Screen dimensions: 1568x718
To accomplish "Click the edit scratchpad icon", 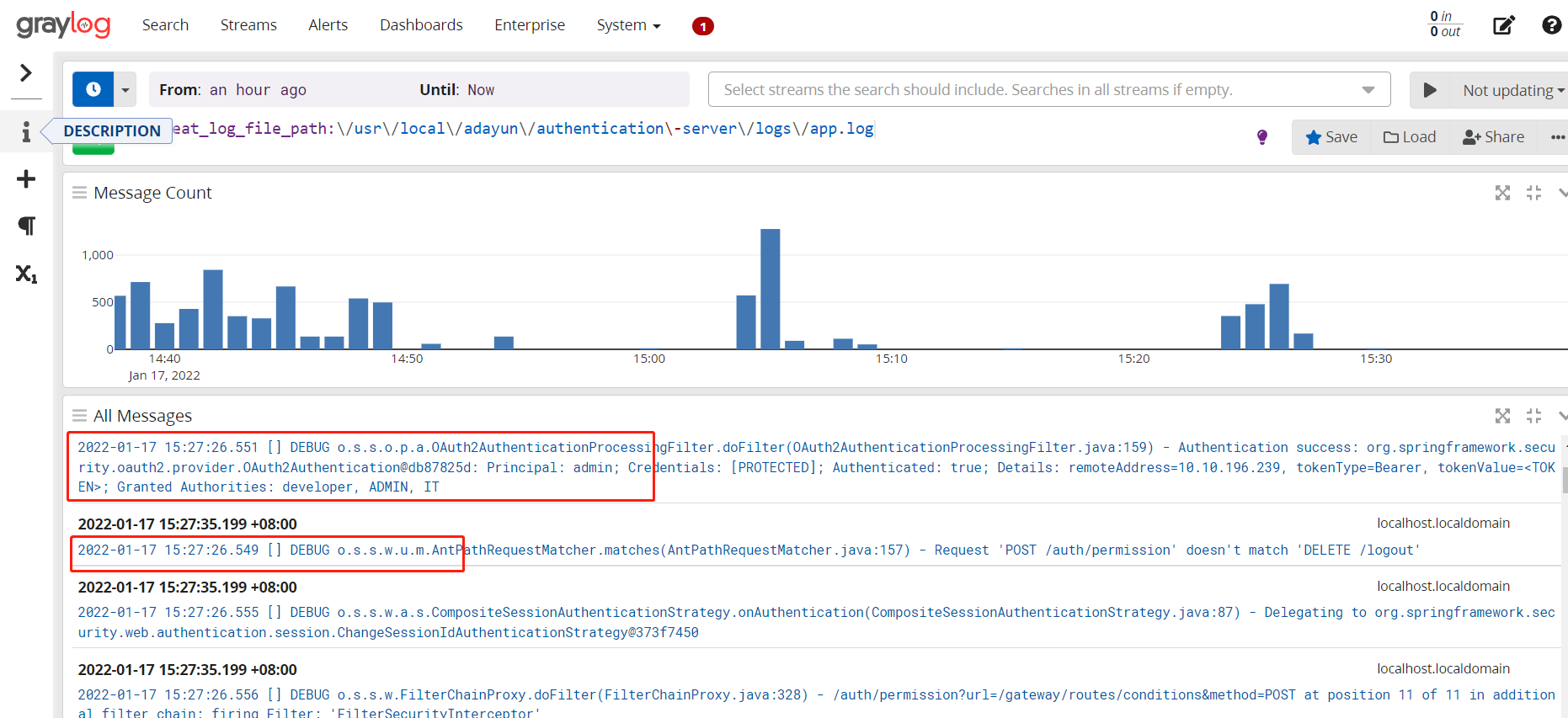I will (1504, 25).
